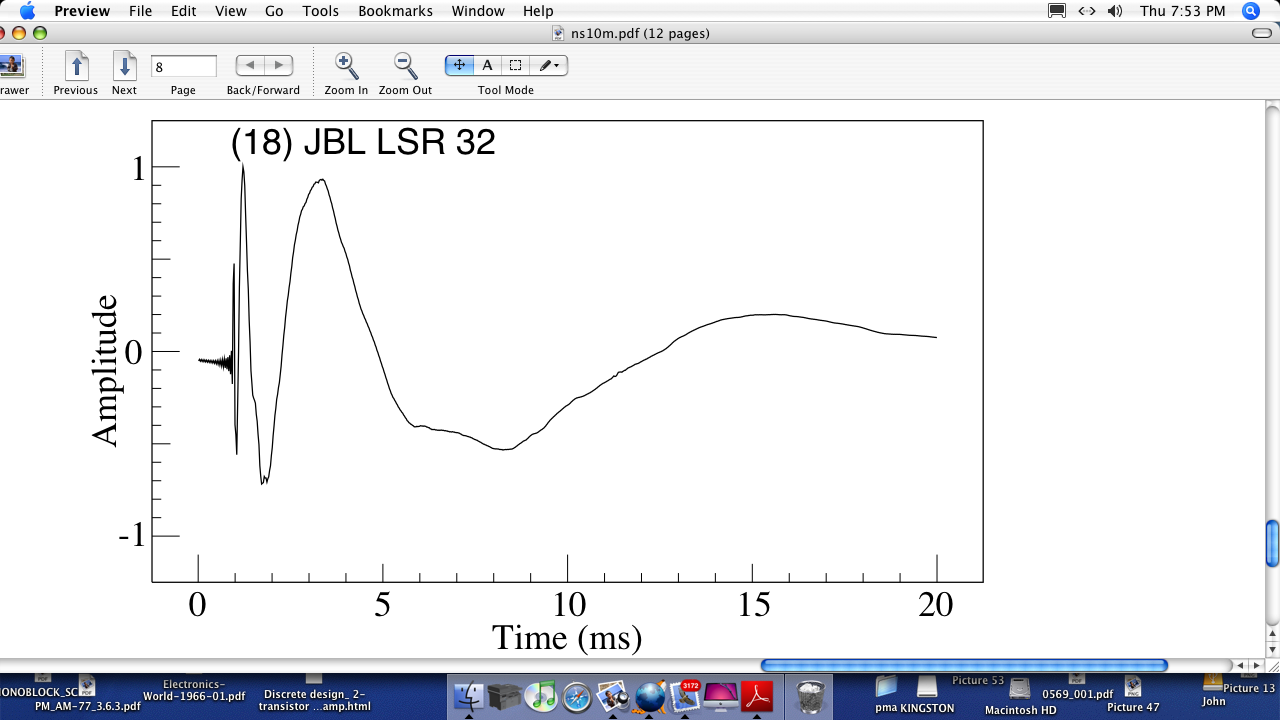Click the Thu 7:53 PM clock
Image resolution: width=1280 pixels, height=720 pixels.
(1182, 11)
